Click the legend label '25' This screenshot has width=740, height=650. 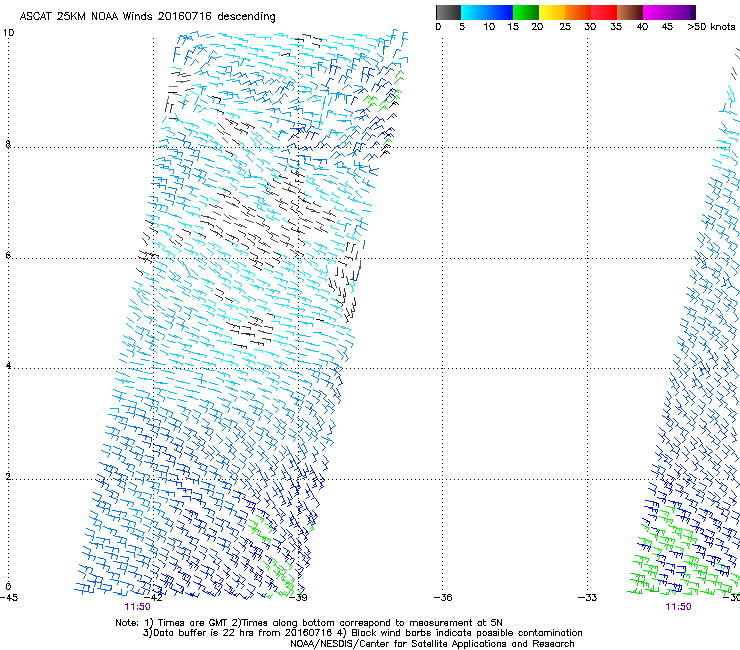565,27
